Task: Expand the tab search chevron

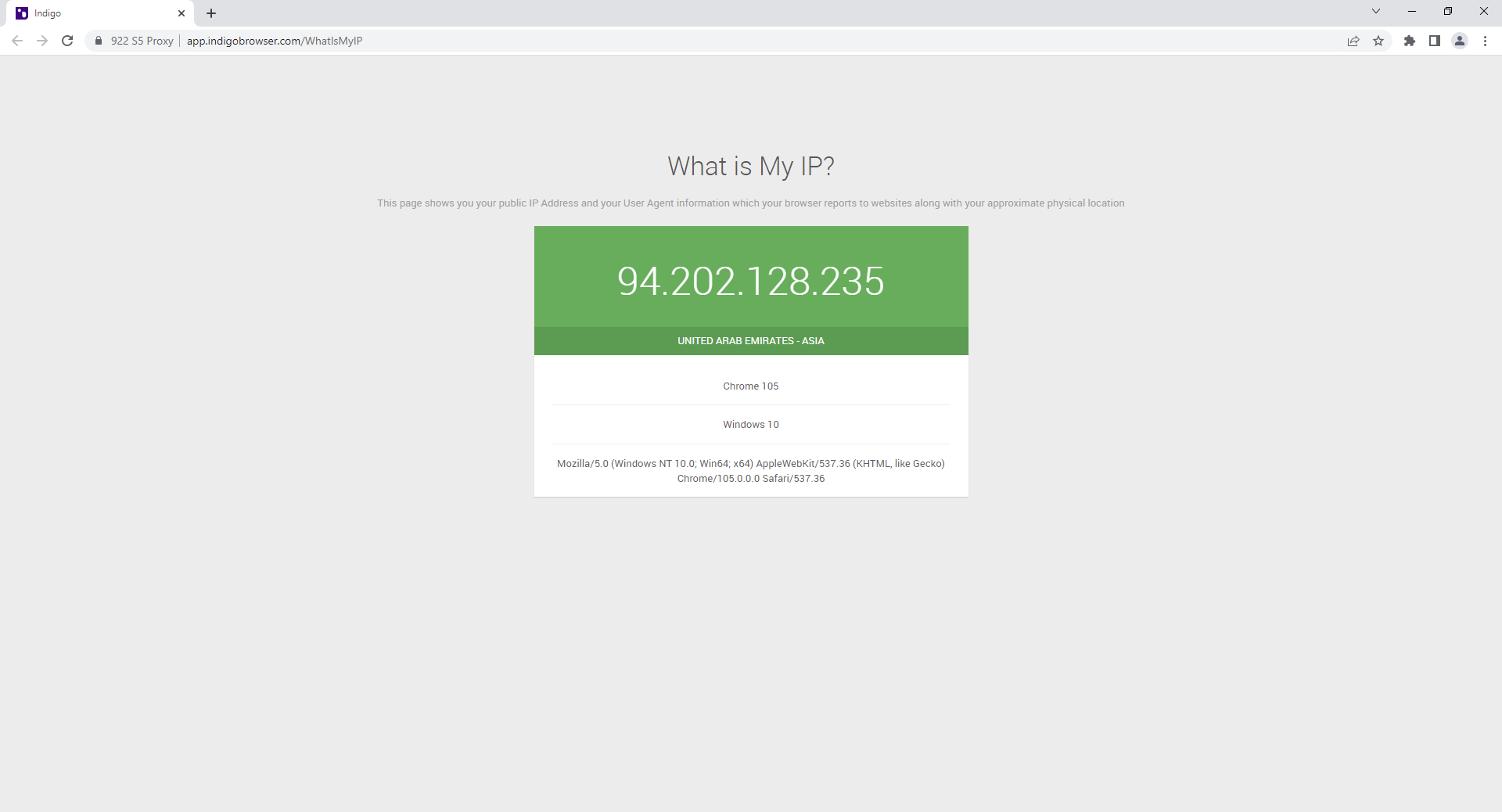Action: (1376, 12)
